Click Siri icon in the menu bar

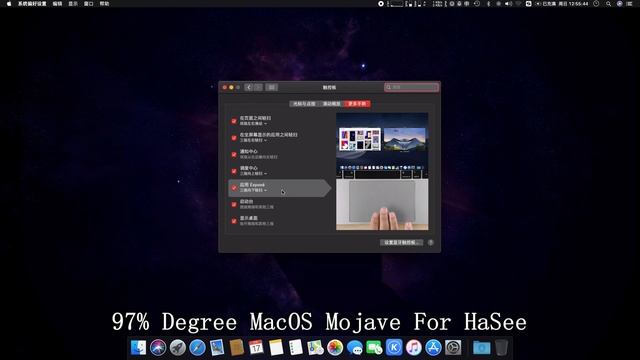(619, 4)
